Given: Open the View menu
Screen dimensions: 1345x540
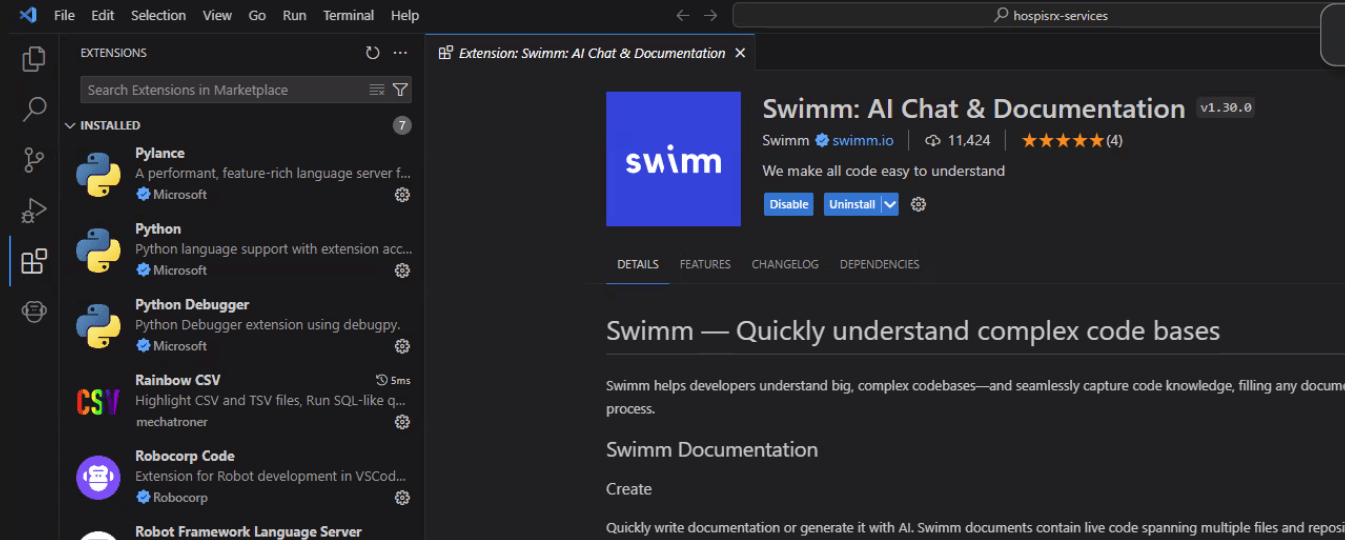Looking at the screenshot, I should 217,15.
